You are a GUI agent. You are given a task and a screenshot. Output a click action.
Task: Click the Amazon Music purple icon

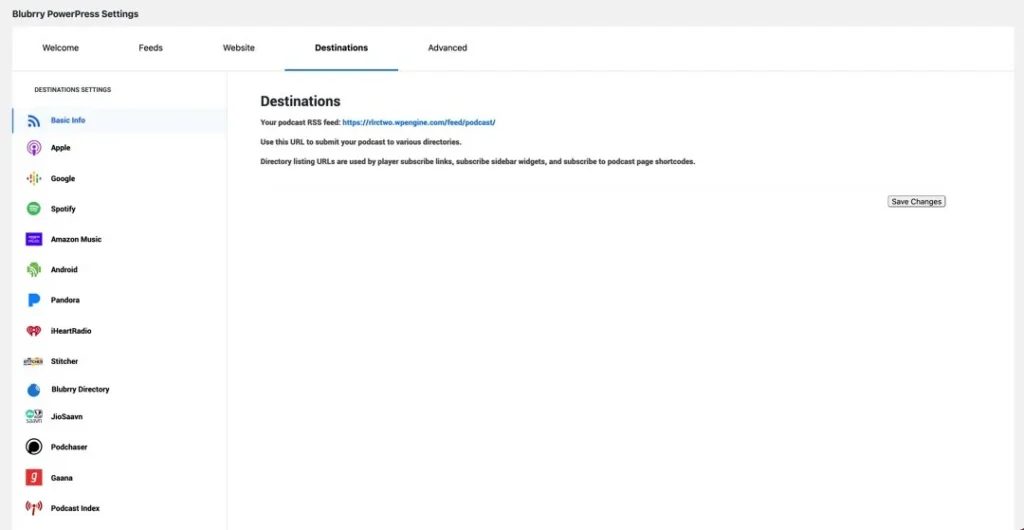pyautogui.click(x=34, y=240)
